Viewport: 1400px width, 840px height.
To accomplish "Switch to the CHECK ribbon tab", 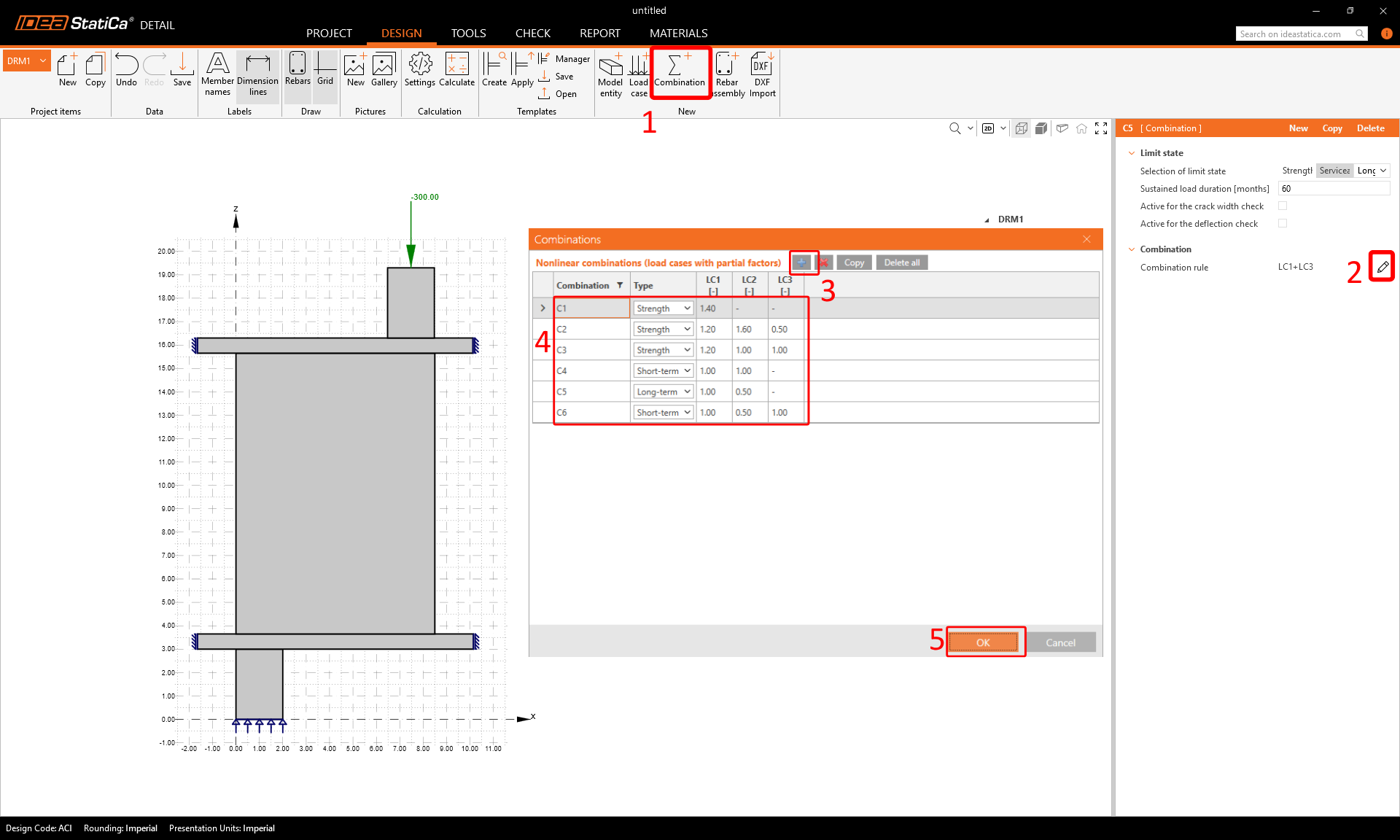I will point(532,34).
